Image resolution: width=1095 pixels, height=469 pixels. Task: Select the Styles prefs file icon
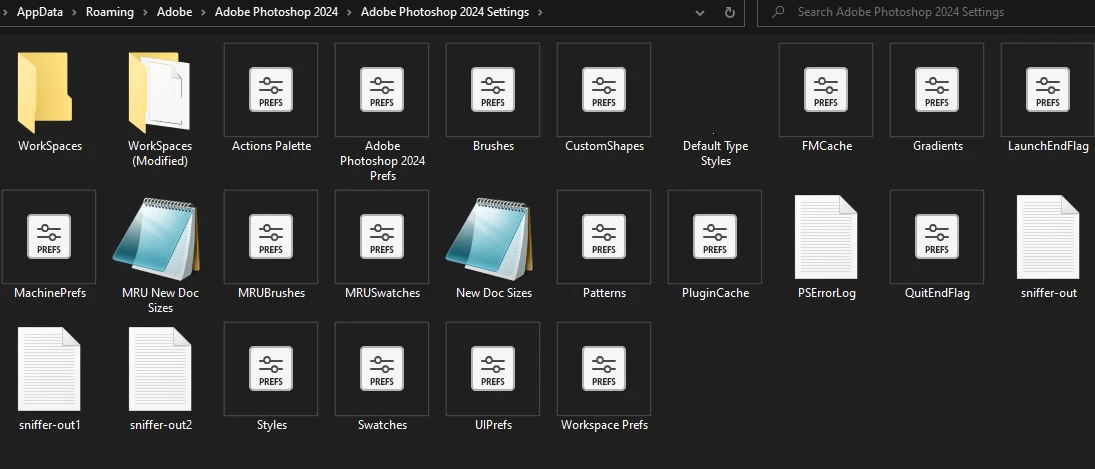point(271,369)
